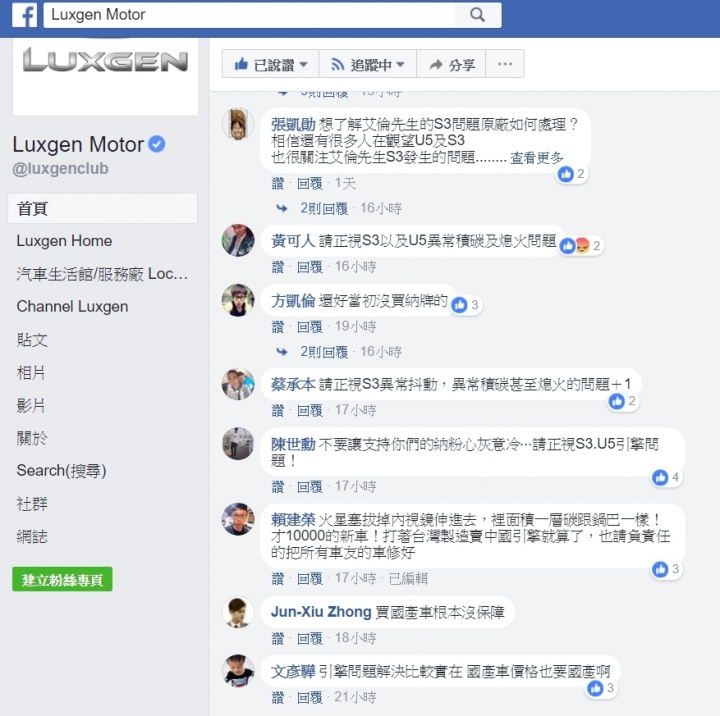This screenshot has width=720, height=716.
Task: Open the 已說讚 dropdown
Action: pyautogui.click(x=270, y=64)
